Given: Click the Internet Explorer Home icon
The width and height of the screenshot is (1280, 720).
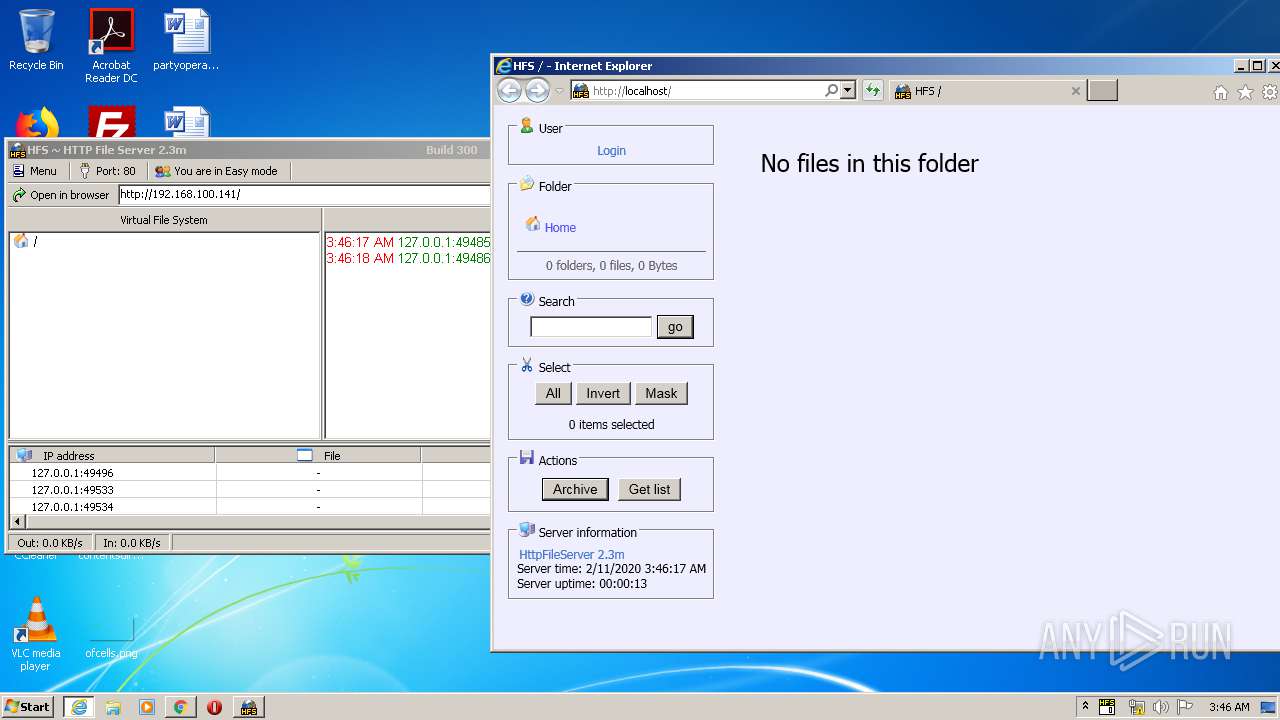Looking at the screenshot, I should coord(1220,92).
